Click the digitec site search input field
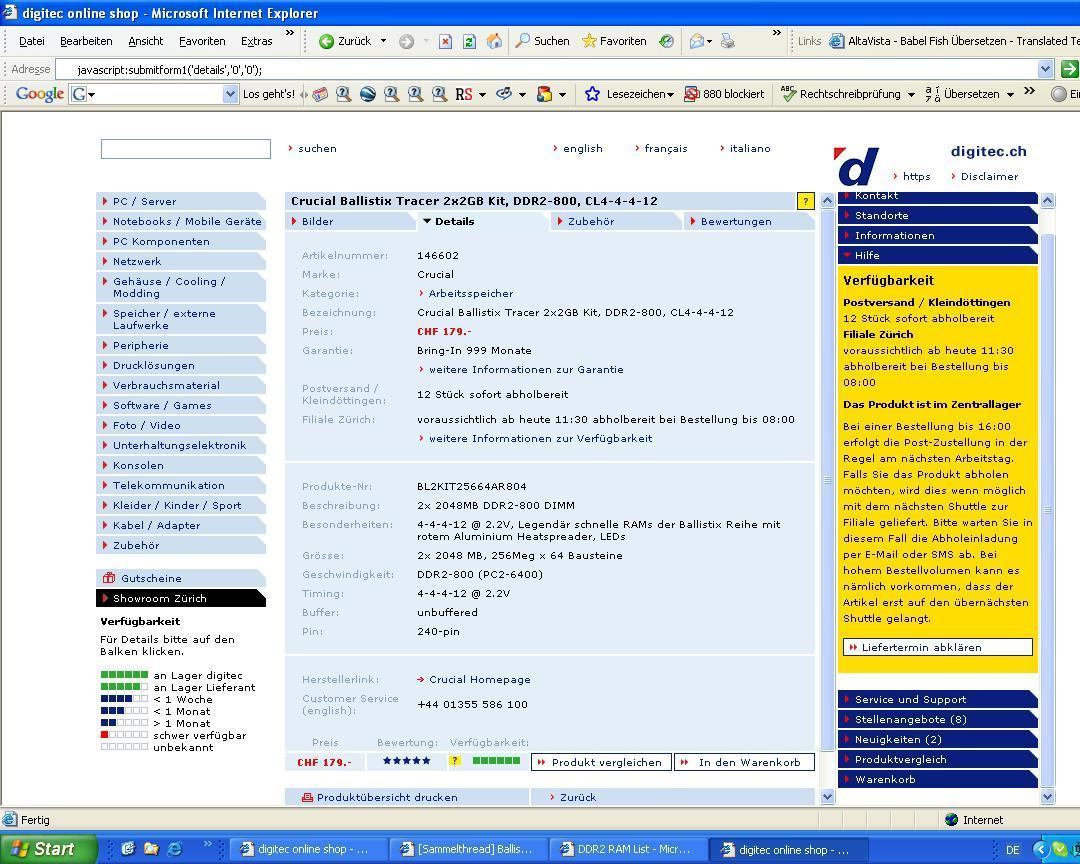This screenshot has width=1080, height=864. tap(185, 149)
